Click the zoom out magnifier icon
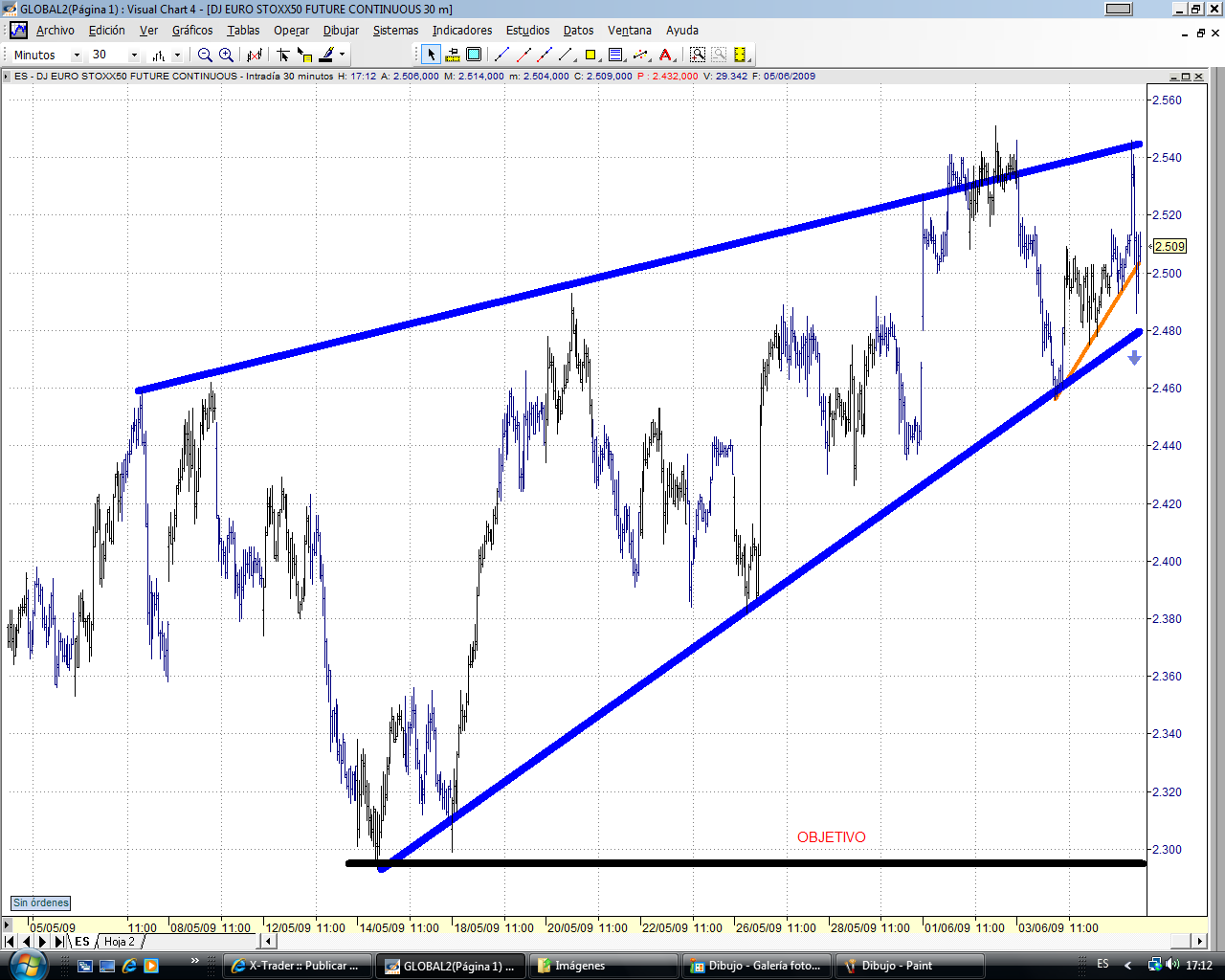 [x=205, y=56]
